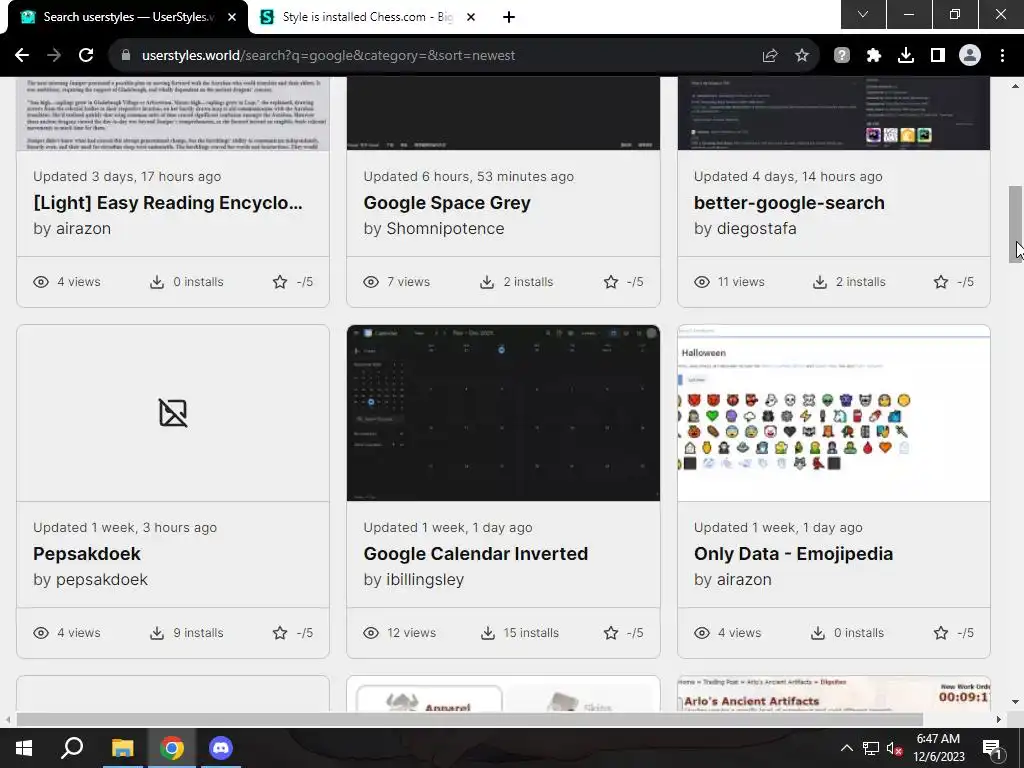This screenshot has width=1024, height=768.
Task: Open the Extensions puzzle menu
Action: coord(874,56)
